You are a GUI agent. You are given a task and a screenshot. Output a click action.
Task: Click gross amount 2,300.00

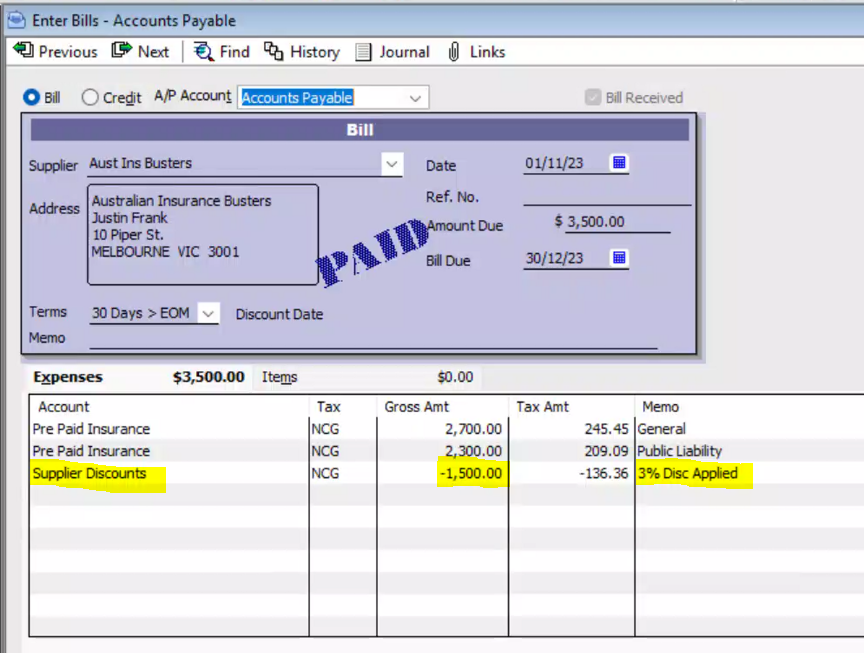coord(473,451)
